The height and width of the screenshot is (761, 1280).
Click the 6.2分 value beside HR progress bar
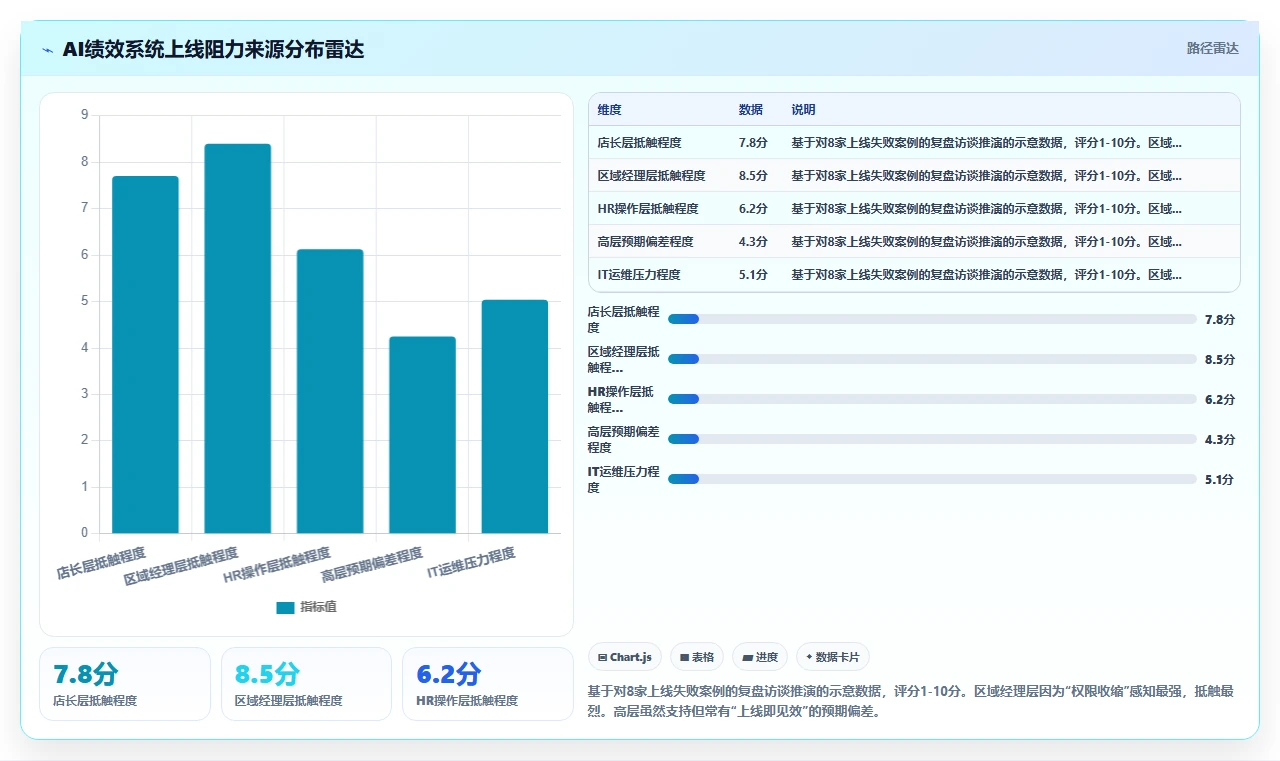pyautogui.click(x=1220, y=399)
